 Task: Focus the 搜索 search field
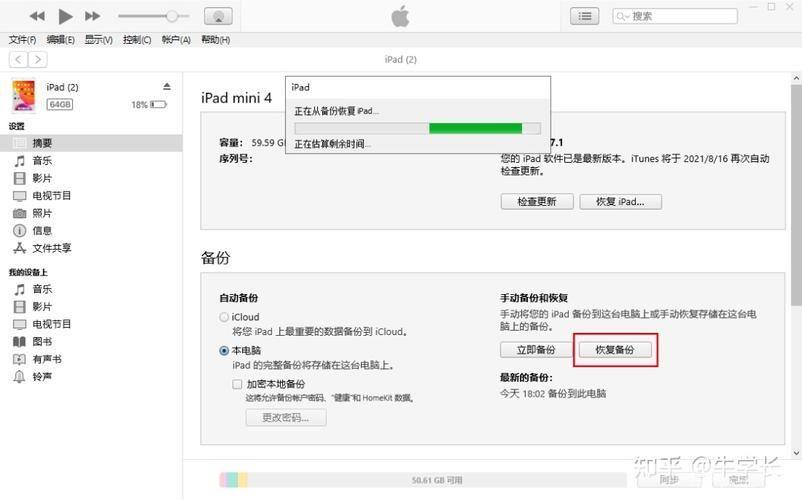pyautogui.click(x=675, y=16)
